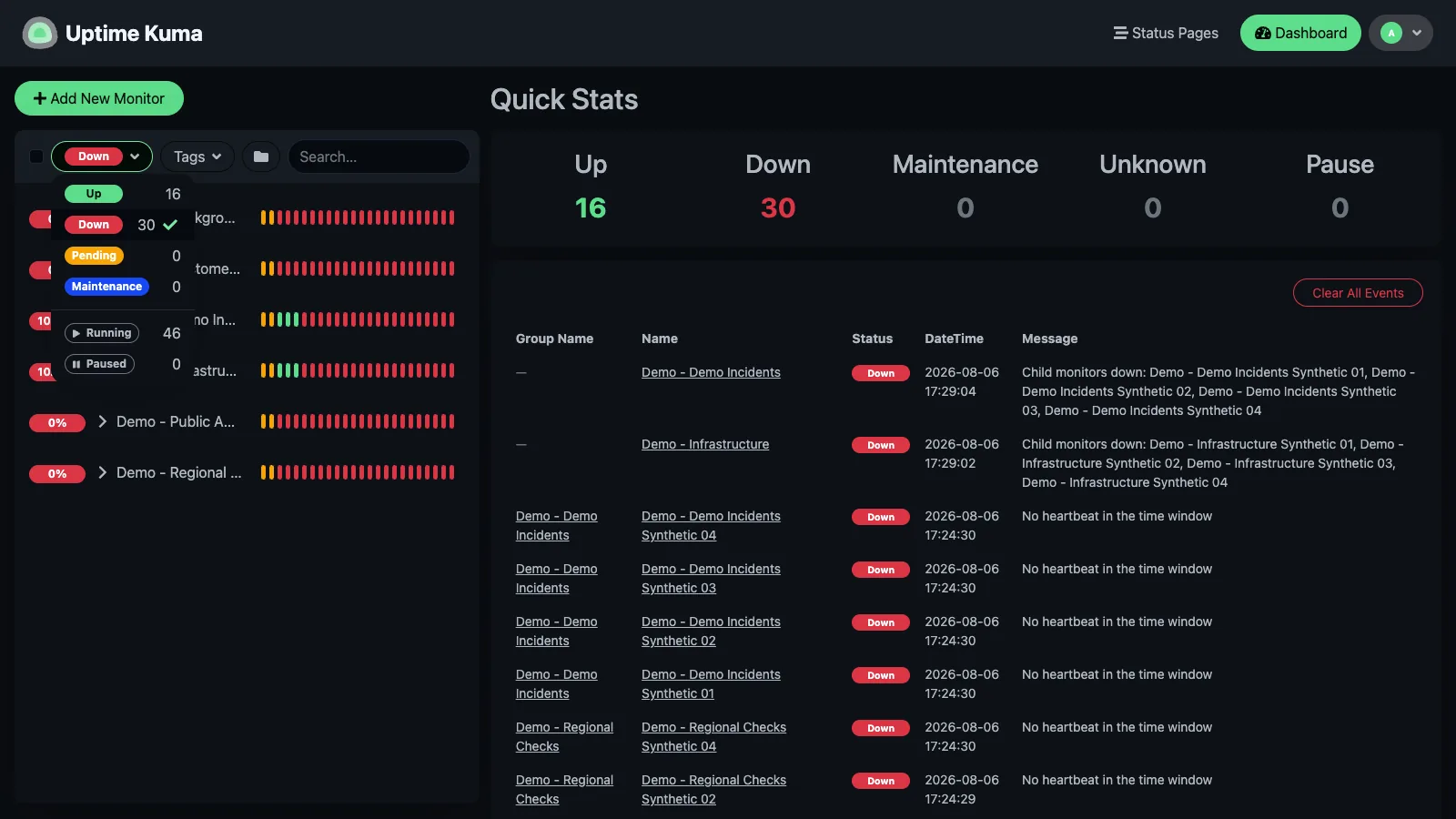Screen dimensions: 1456x819
Task: Click the Up count 16 in Quick Stats
Action: pyautogui.click(x=591, y=208)
